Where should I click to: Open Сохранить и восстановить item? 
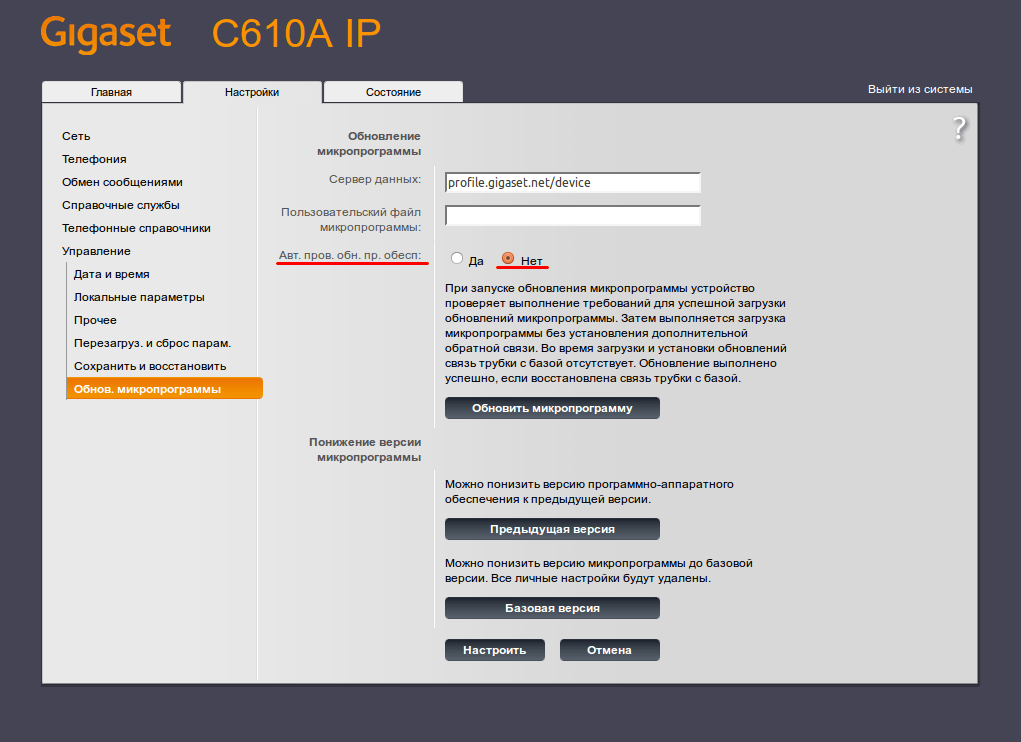point(150,366)
